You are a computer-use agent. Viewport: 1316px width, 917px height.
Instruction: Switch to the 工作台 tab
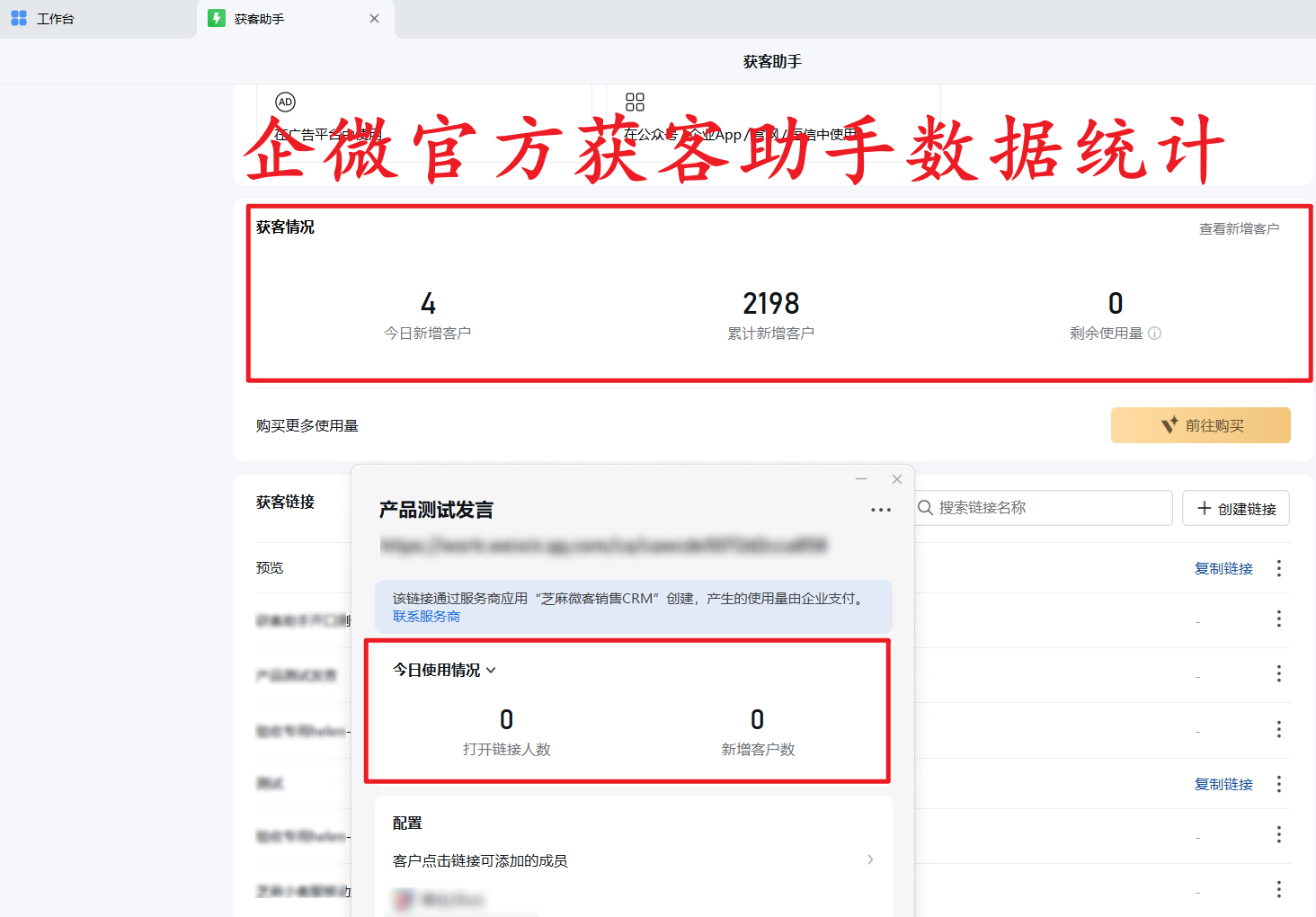point(56,19)
